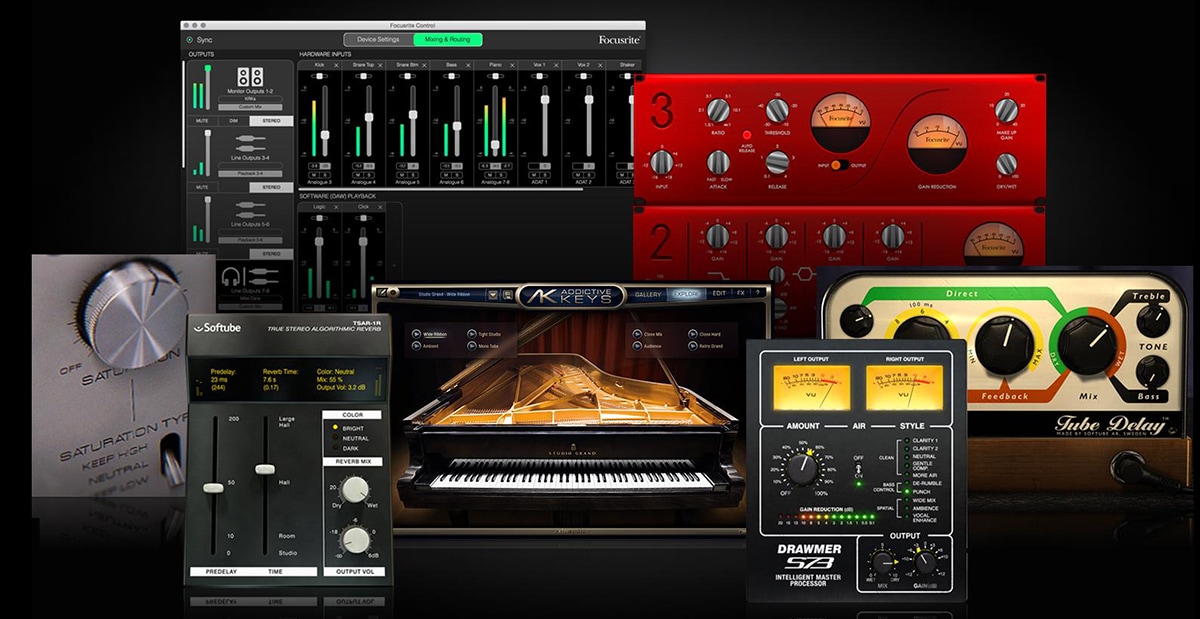Open the Custom Mix source dropdown for Monitor Outputs
The width and height of the screenshot is (1200, 619).
click(249, 105)
